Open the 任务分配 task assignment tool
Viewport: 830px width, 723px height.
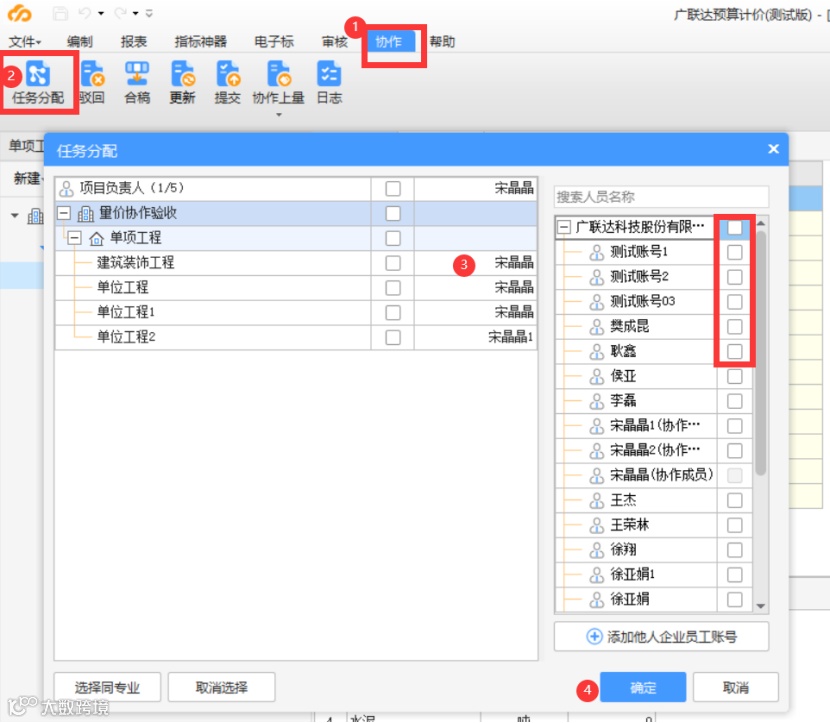point(38,83)
